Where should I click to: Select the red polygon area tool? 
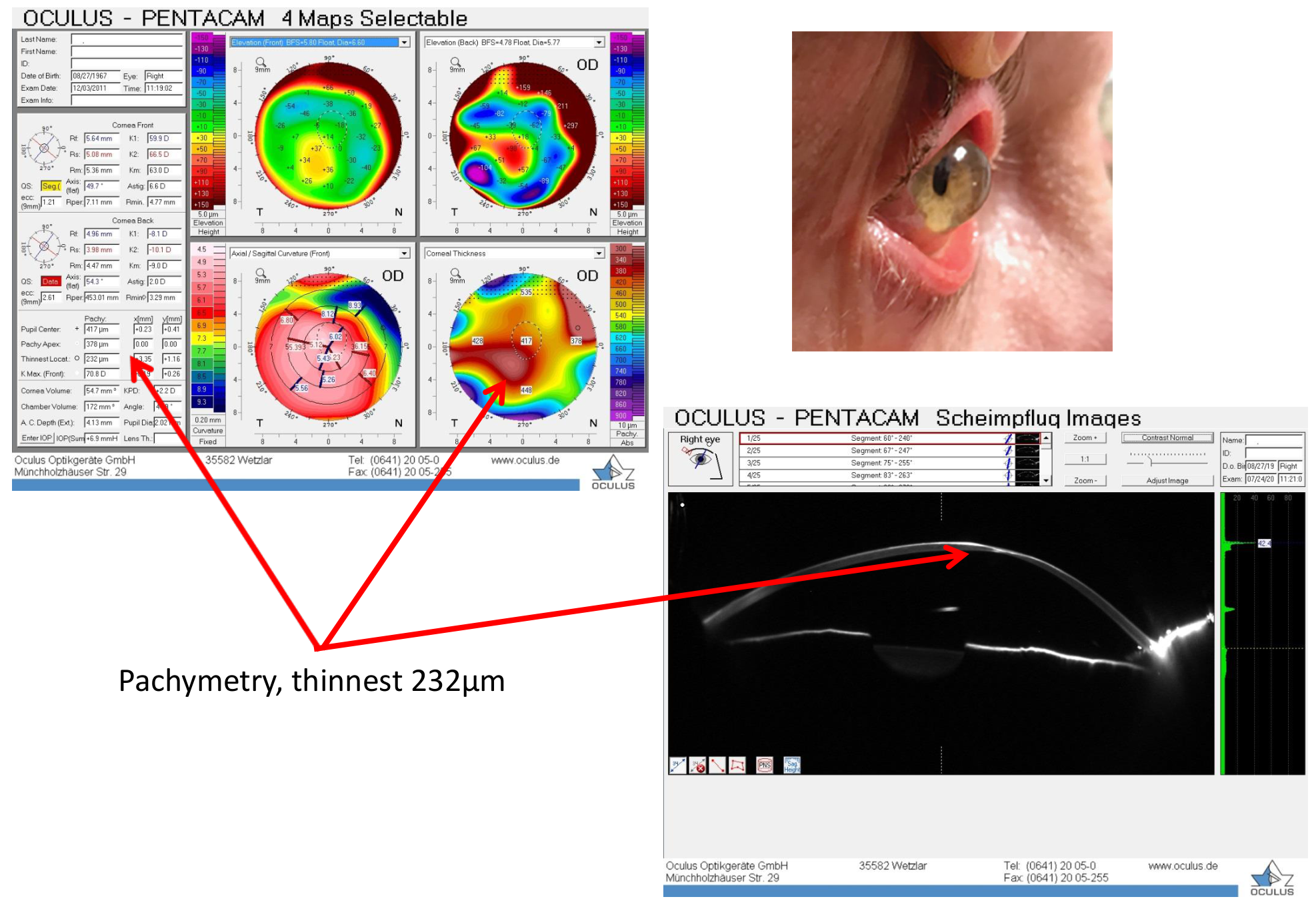click(x=737, y=765)
